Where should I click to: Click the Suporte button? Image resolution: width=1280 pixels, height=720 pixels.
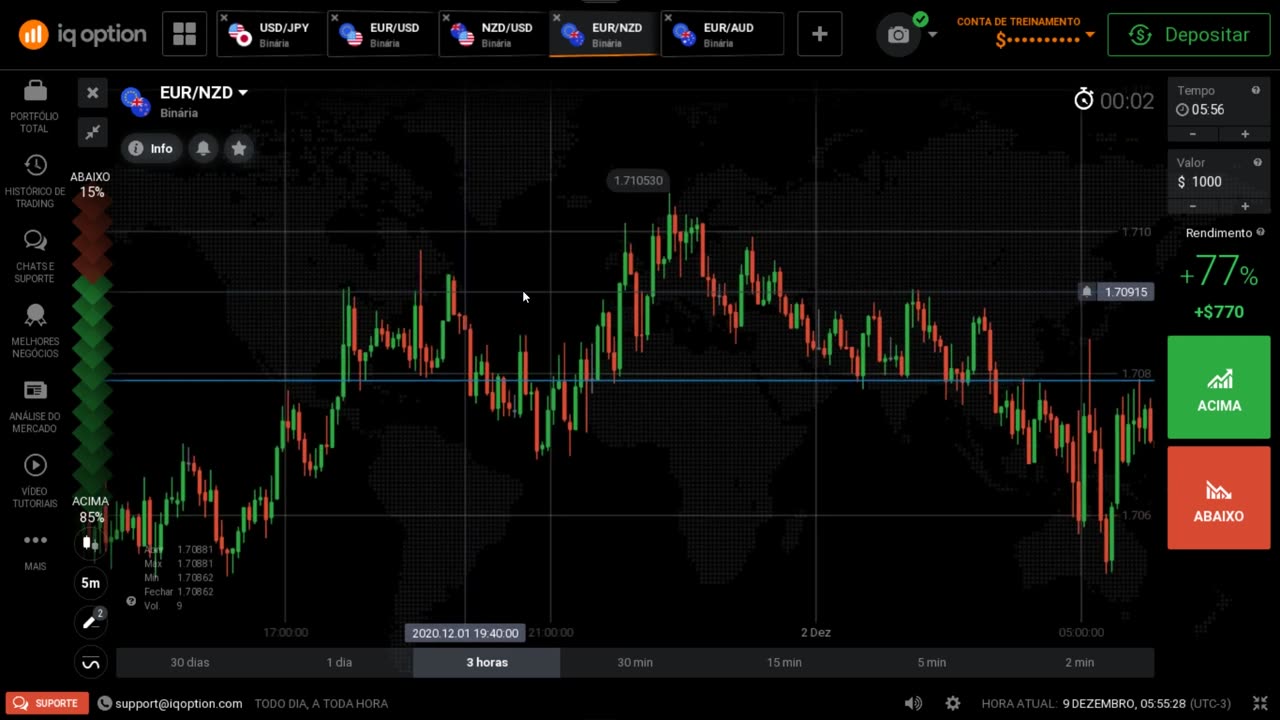[46, 703]
